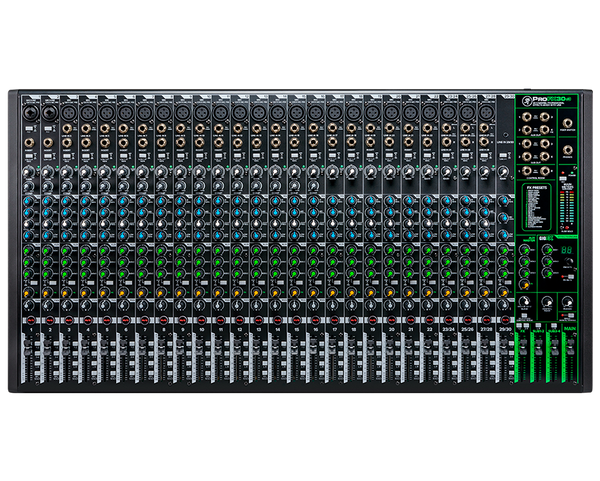The height and width of the screenshot is (481, 600).
Task: Click the two-digit FX preset display
Action: point(567,250)
